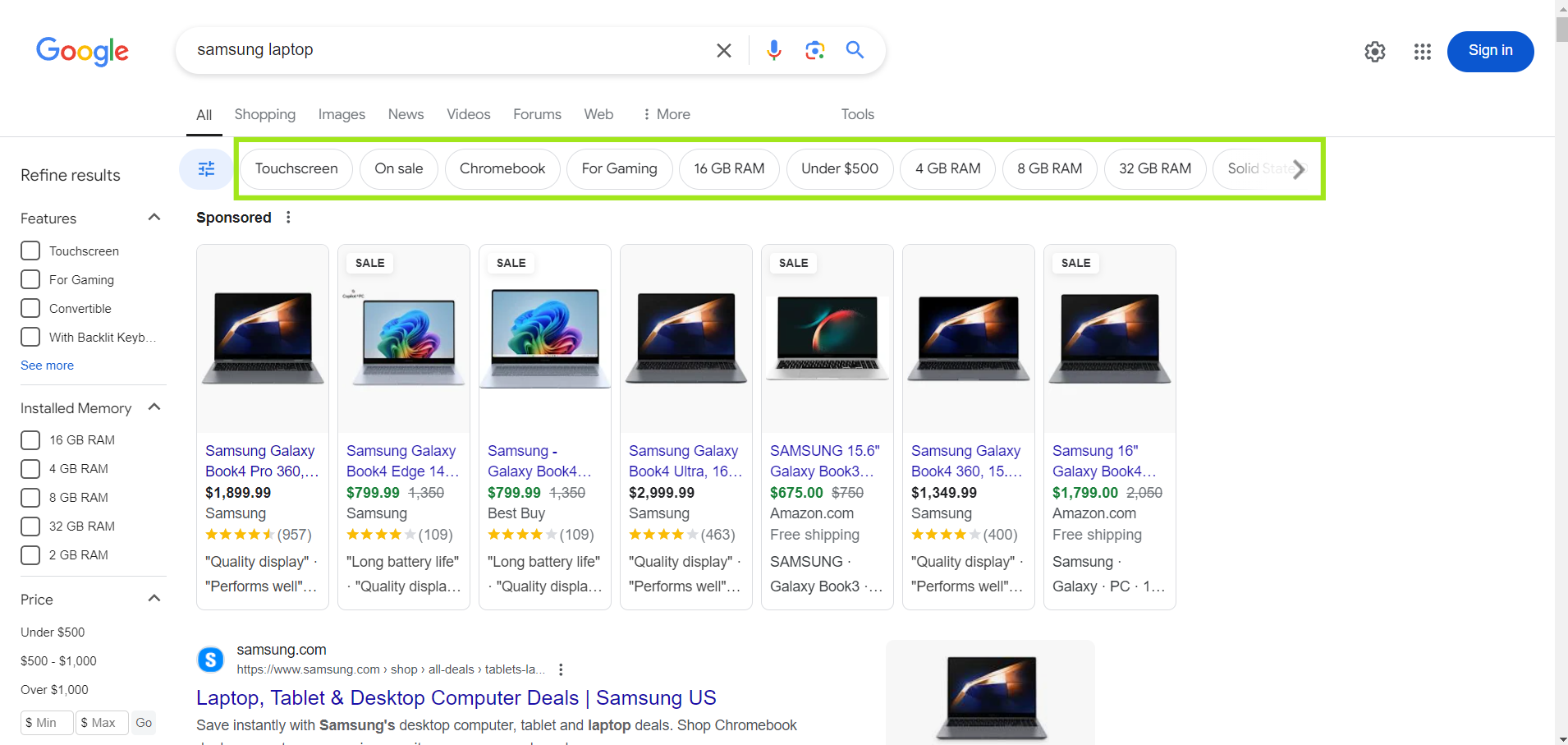This screenshot has width=1568, height=745.
Task: Filter by Under $500 in sidebar
Action: [53, 632]
